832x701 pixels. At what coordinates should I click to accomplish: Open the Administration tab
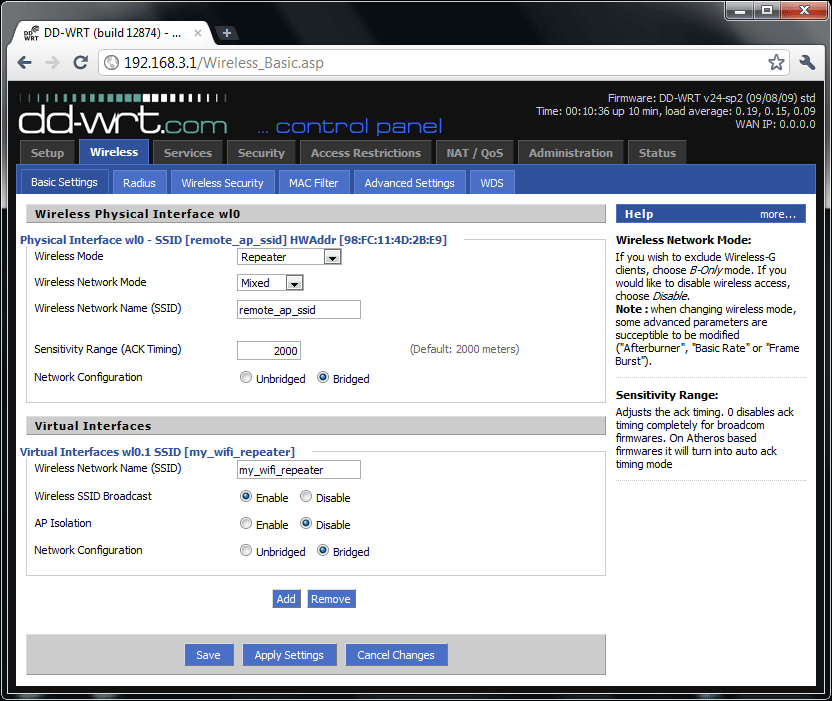coord(570,153)
